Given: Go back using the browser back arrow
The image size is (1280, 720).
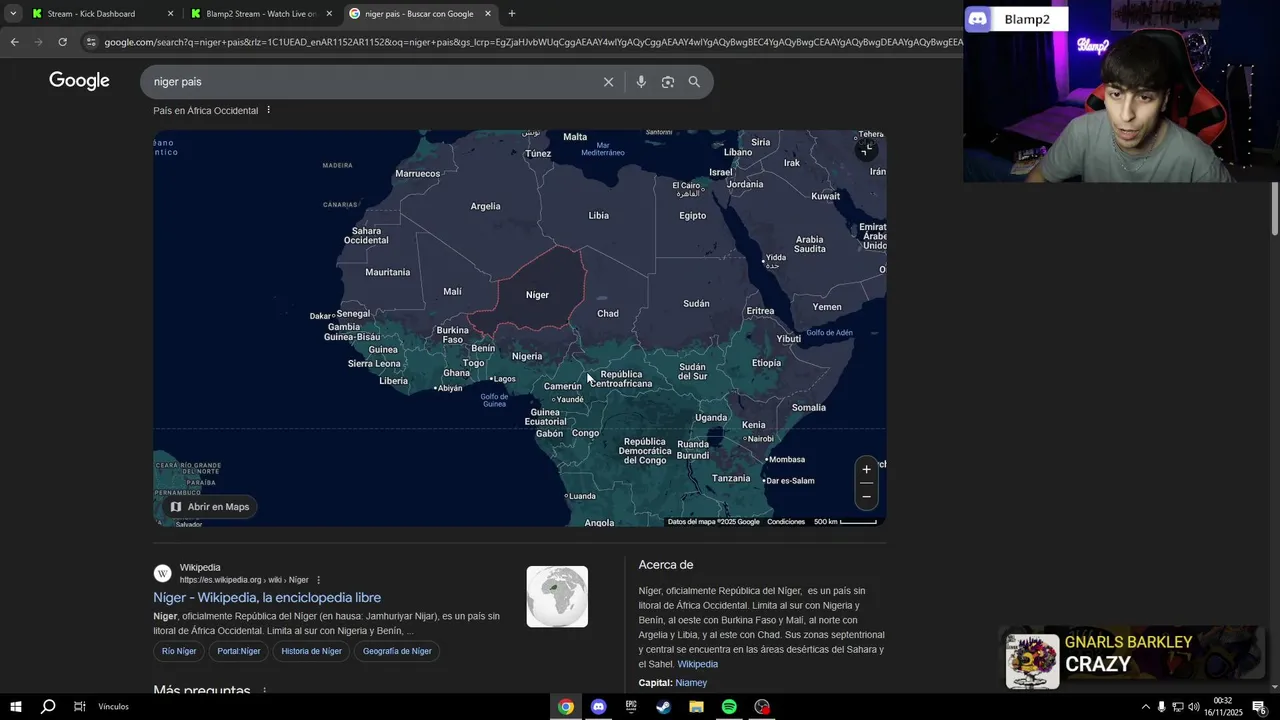Looking at the screenshot, I should [x=14, y=42].
